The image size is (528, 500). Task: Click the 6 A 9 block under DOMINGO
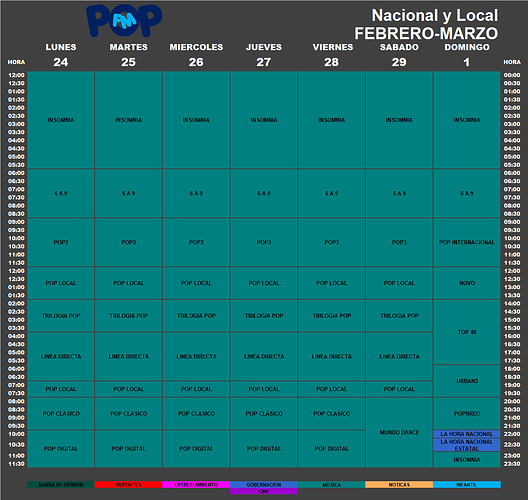[467, 193]
